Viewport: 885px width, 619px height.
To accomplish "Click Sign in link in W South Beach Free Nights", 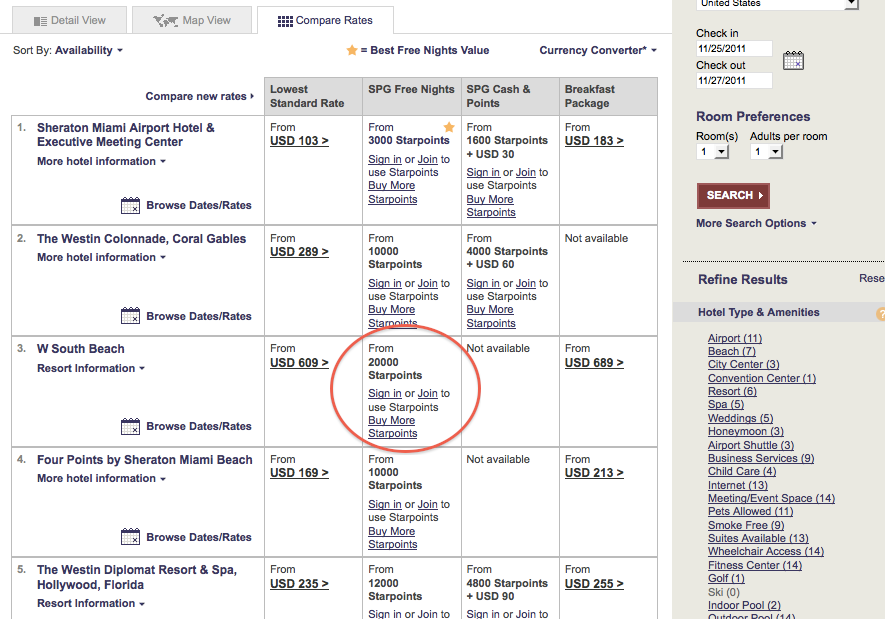I will tap(385, 393).
